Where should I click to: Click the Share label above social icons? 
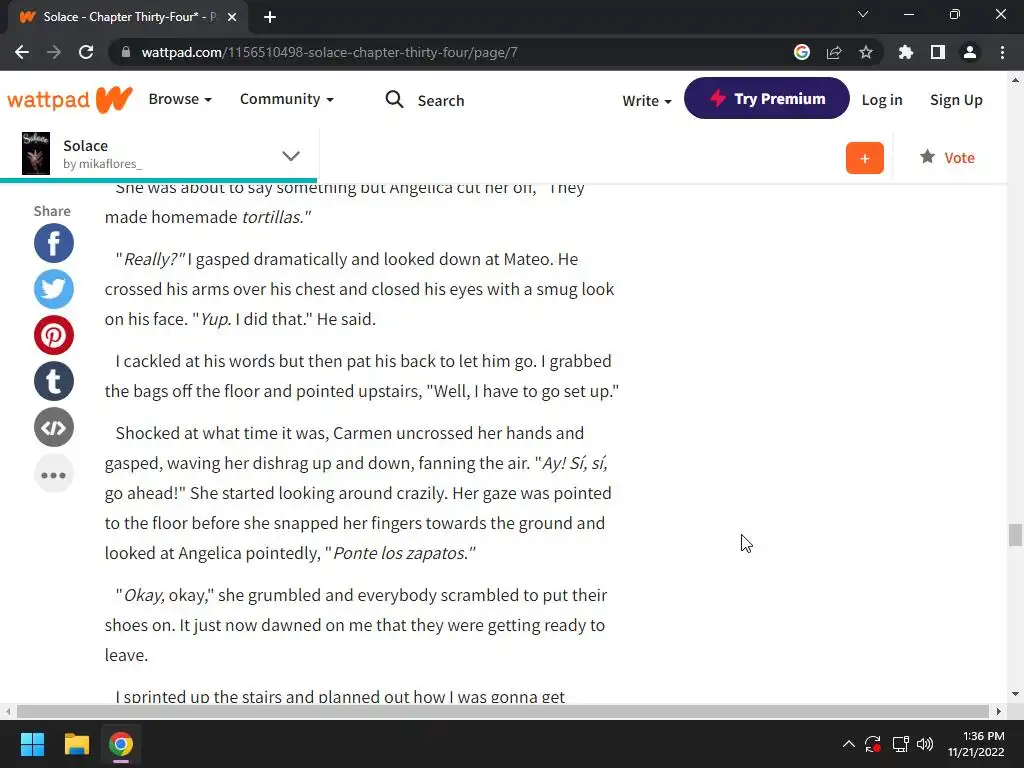pyautogui.click(x=52, y=211)
